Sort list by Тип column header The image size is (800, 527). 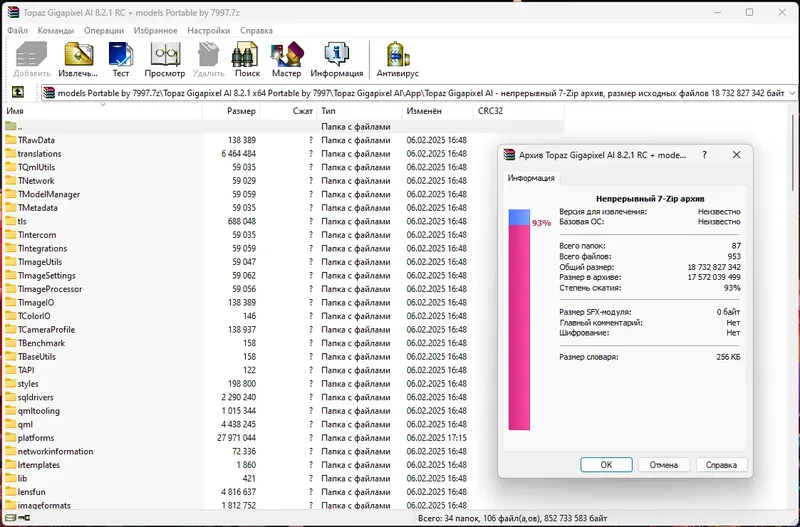tap(359, 111)
